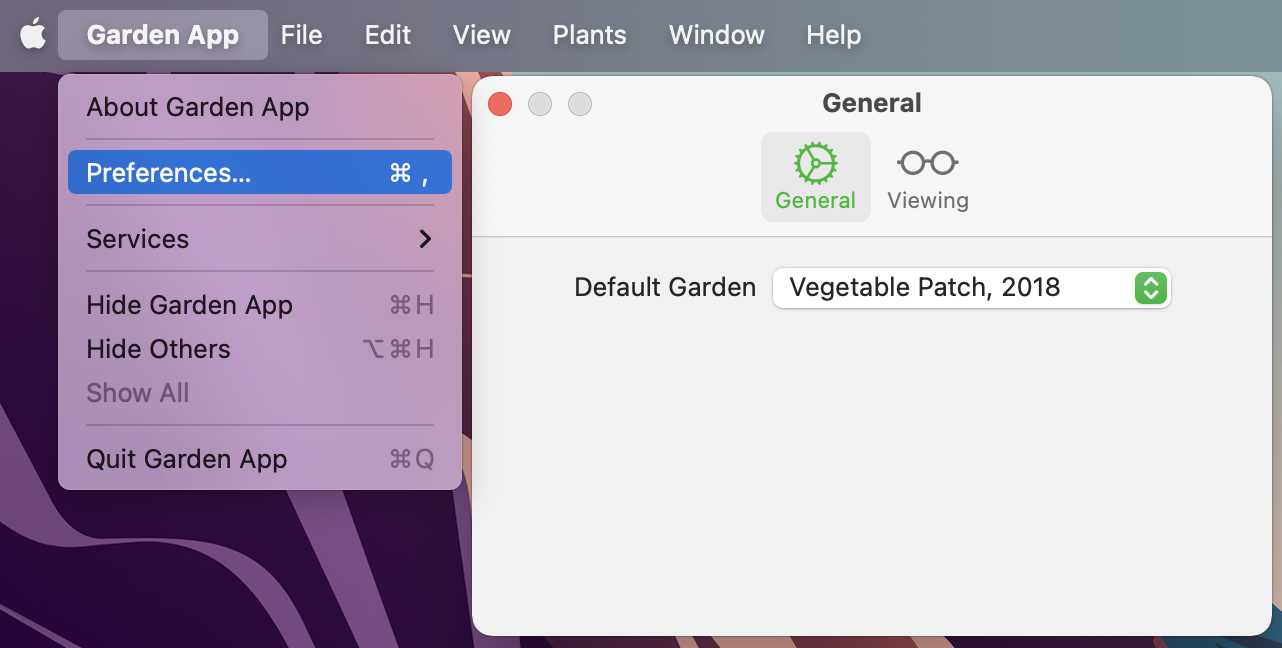
Task: Open the Default Garden dropdown
Action: [x=970, y=288]
